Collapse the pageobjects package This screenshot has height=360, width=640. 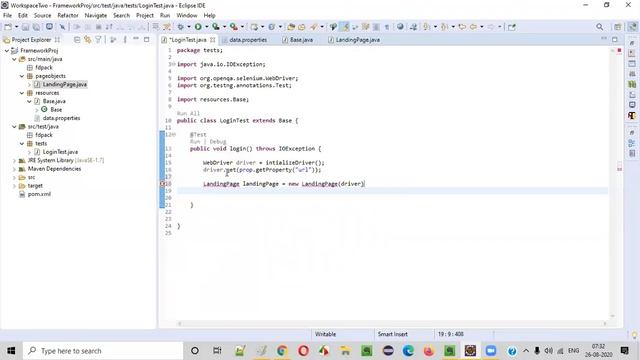point(22,76)
